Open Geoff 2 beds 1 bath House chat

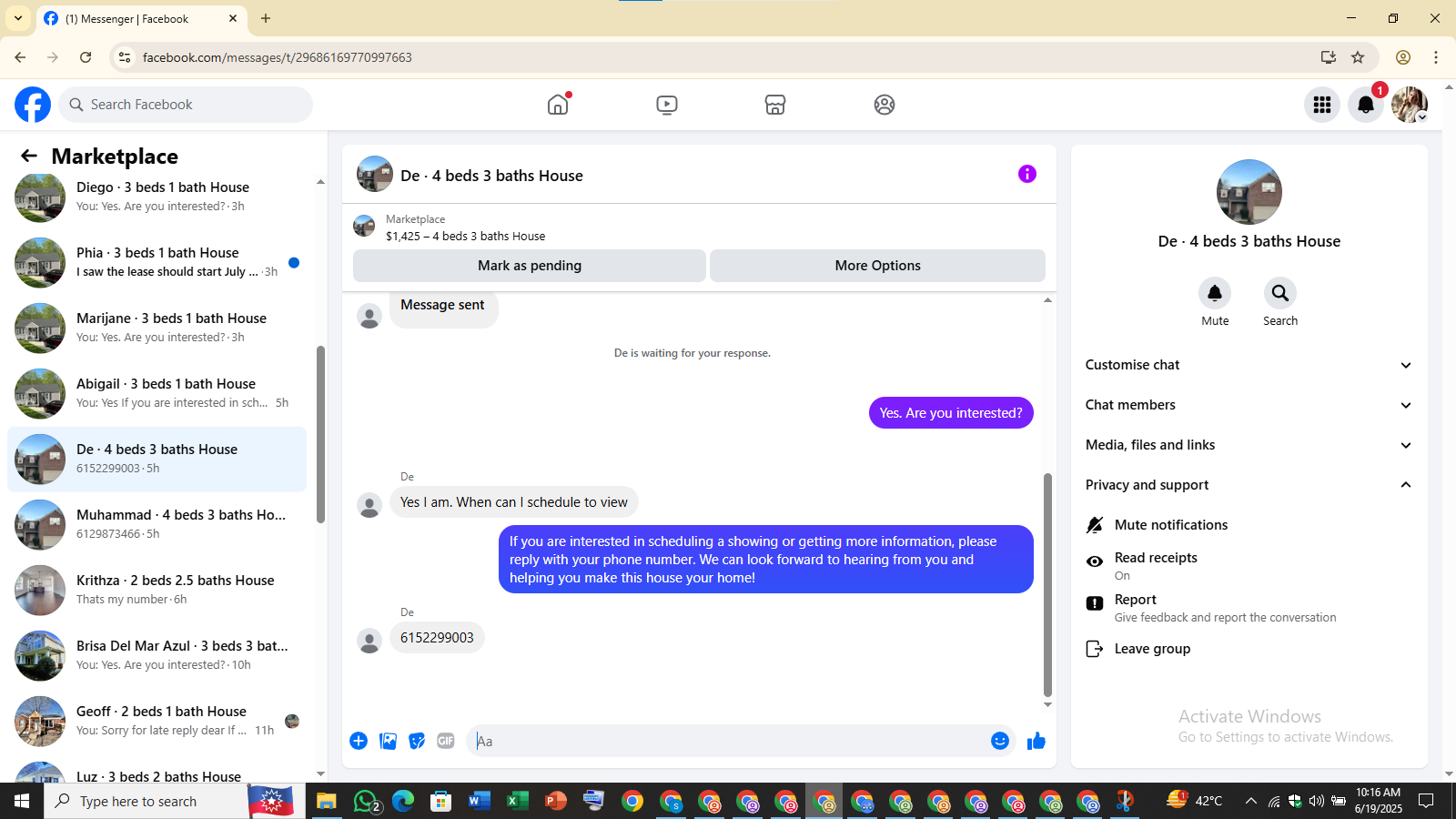157,721
